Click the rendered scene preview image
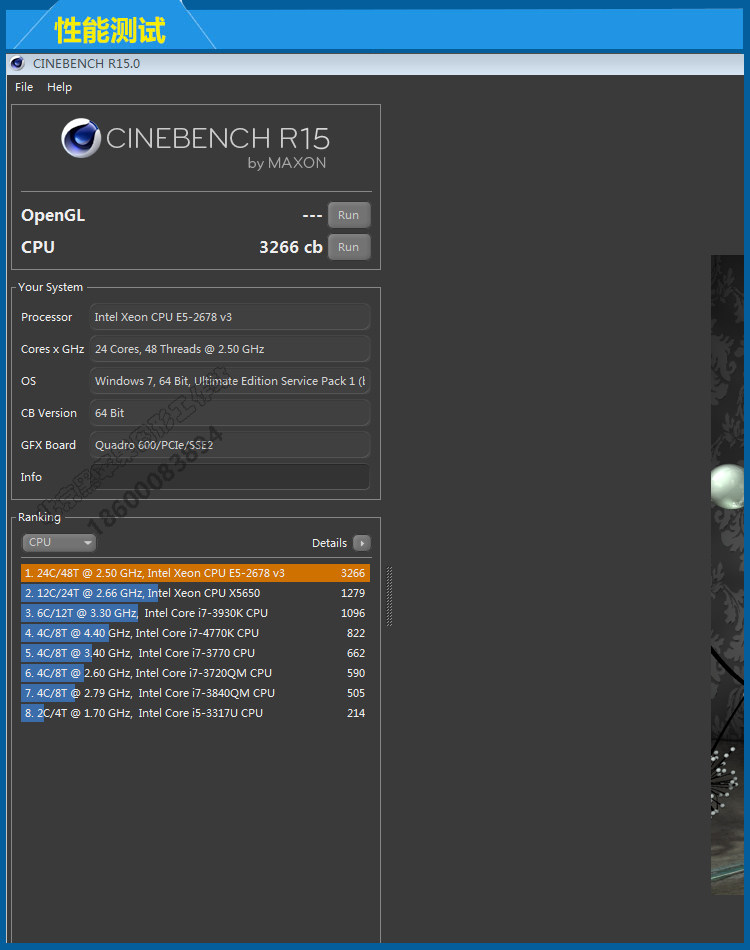This screenshot has width=750, height=950. point(727,574)
